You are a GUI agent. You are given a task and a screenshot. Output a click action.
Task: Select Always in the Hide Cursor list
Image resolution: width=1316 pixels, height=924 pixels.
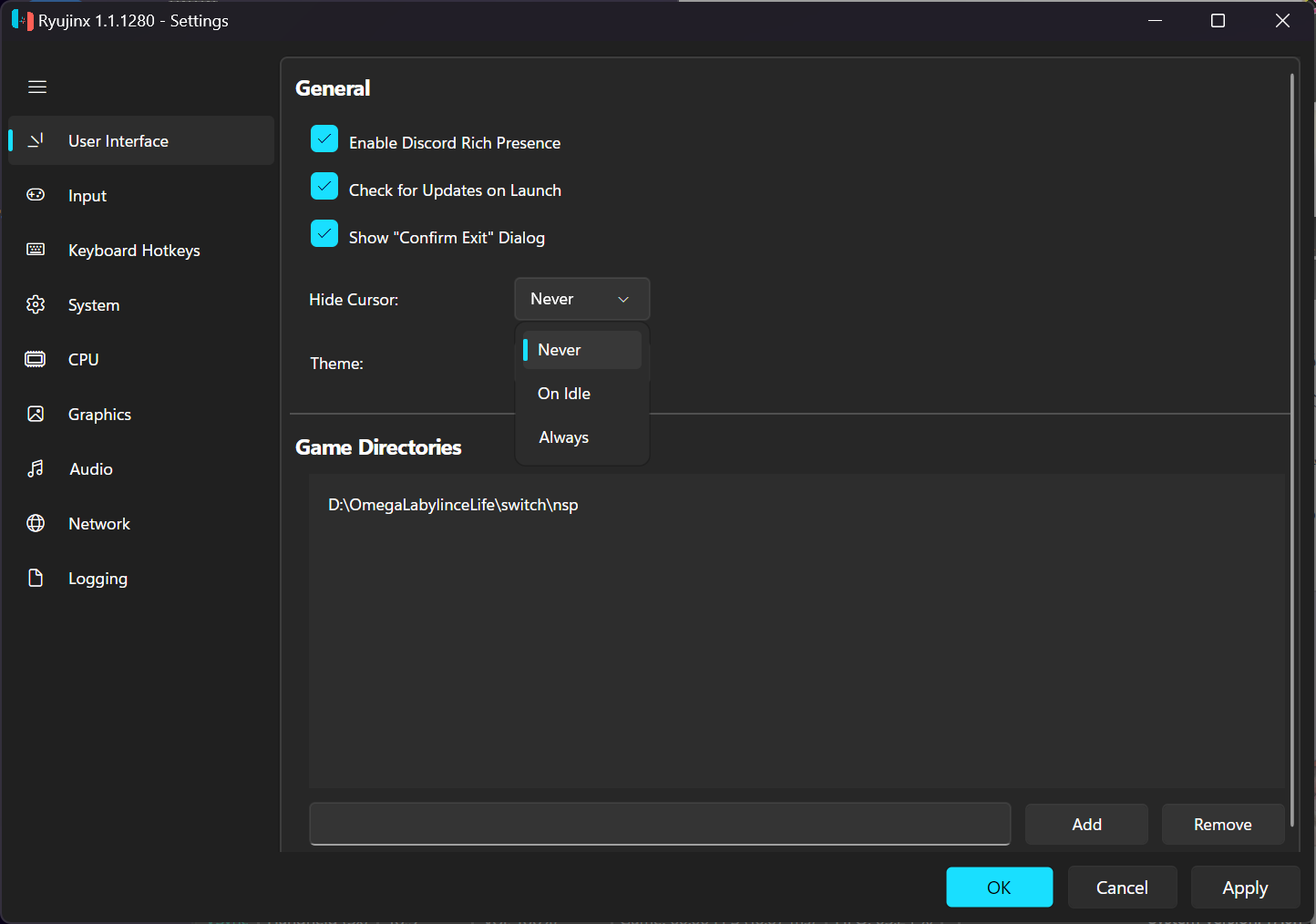(x=564, y=437)
